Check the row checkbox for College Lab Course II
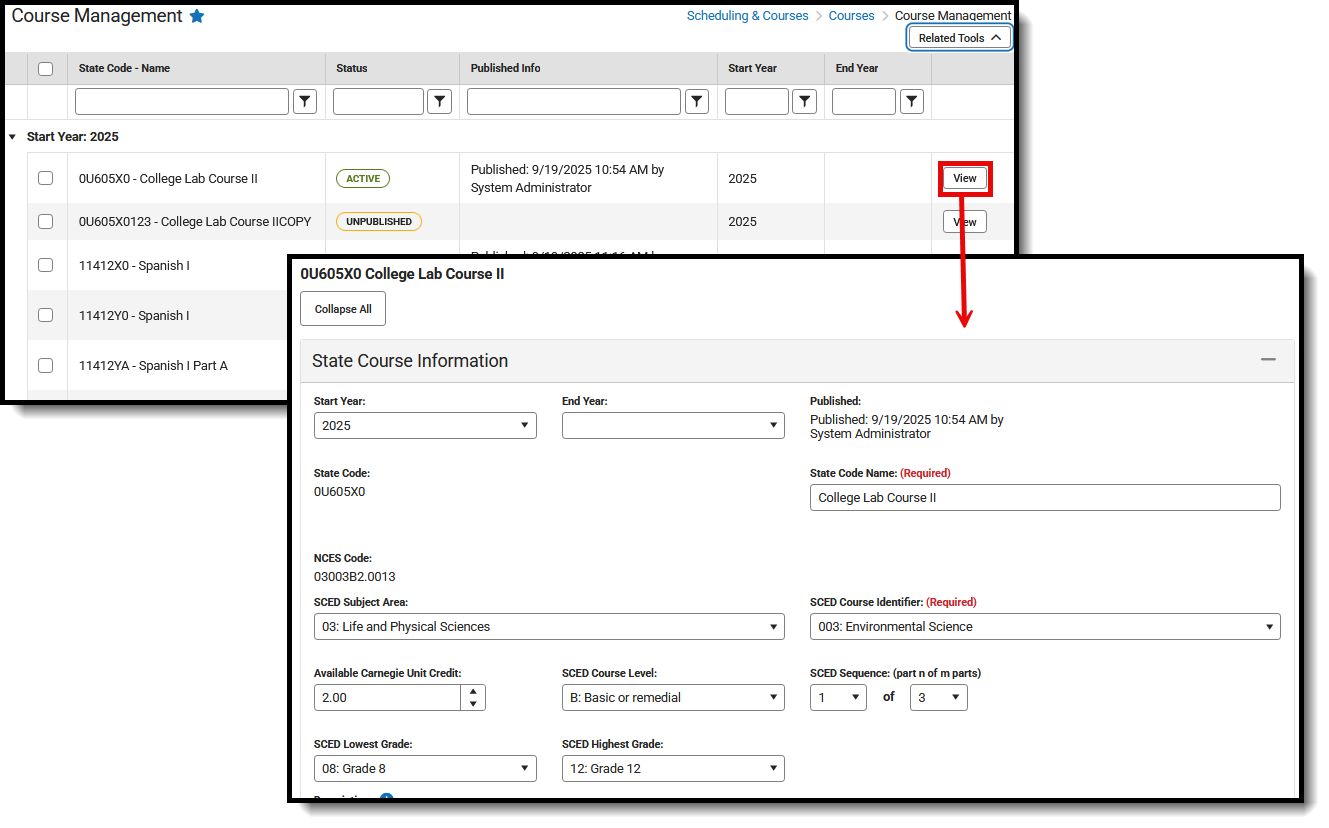Screen dimensions: 1329x828 [x=46, y=178]
